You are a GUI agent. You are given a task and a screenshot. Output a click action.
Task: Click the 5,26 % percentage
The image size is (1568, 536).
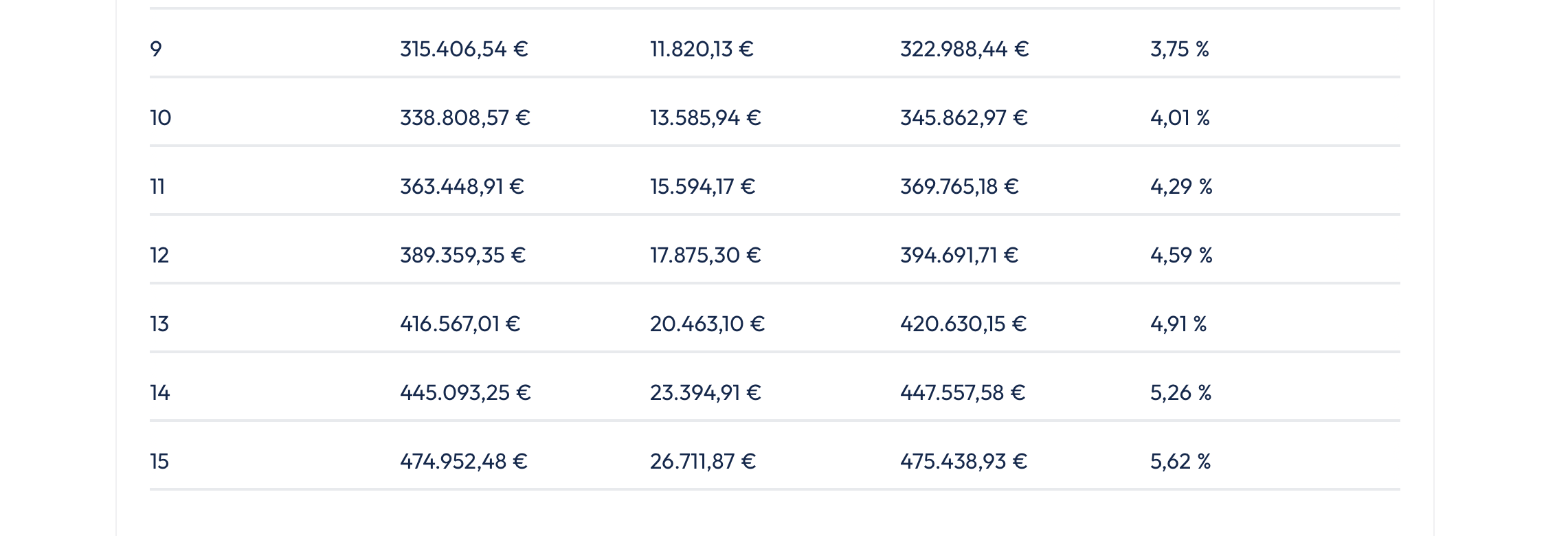pos(1180,392)
